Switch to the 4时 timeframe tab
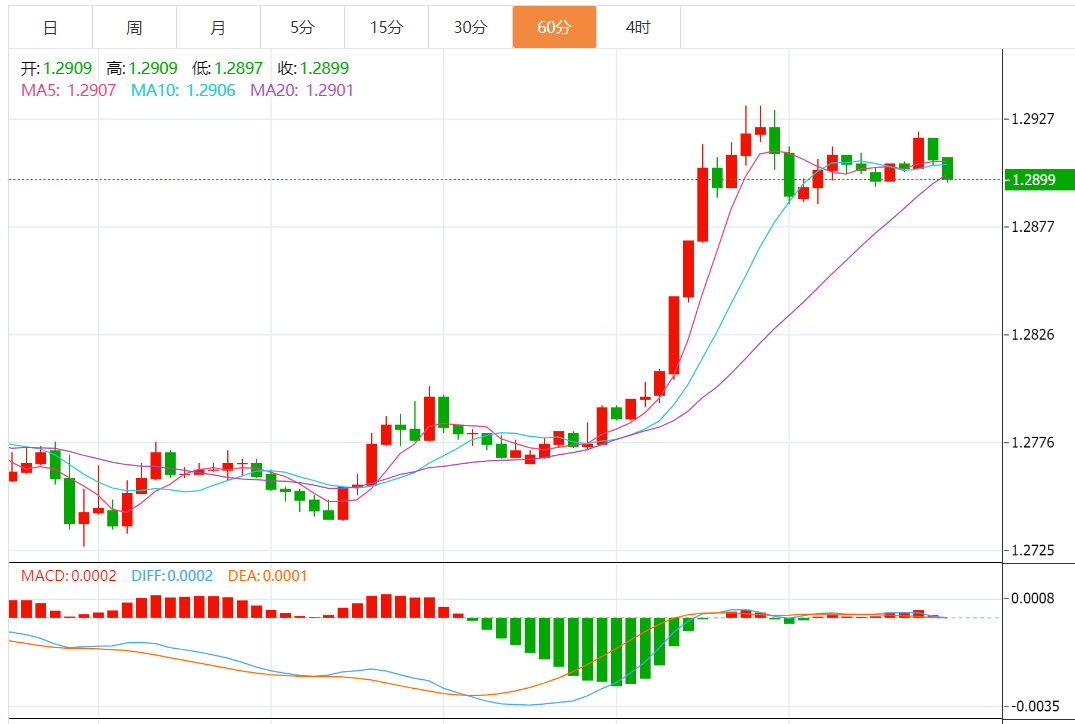This screenshot has width=1075, height=724. point(638,27)
